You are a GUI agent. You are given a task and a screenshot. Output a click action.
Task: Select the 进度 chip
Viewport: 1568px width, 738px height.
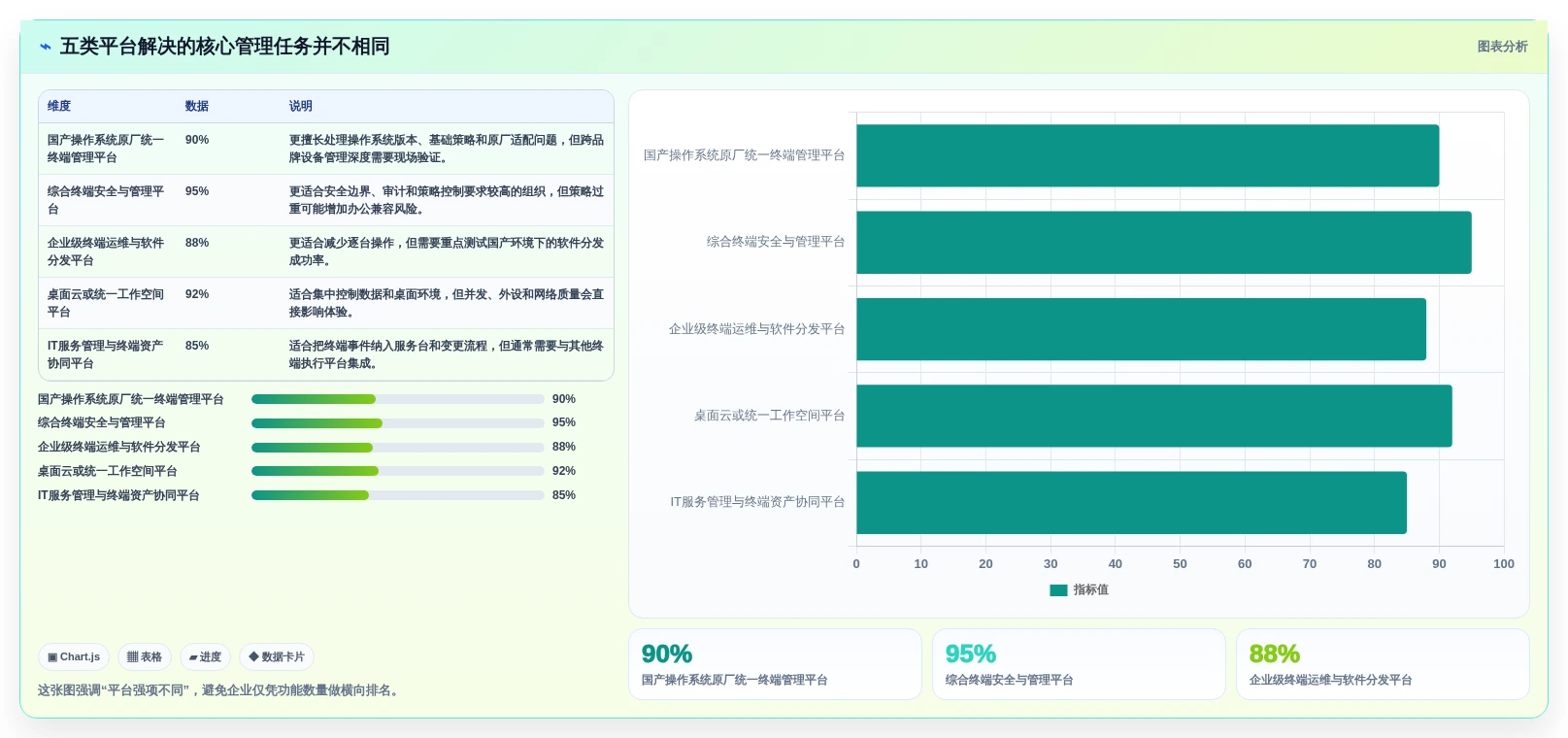point(205,657)
